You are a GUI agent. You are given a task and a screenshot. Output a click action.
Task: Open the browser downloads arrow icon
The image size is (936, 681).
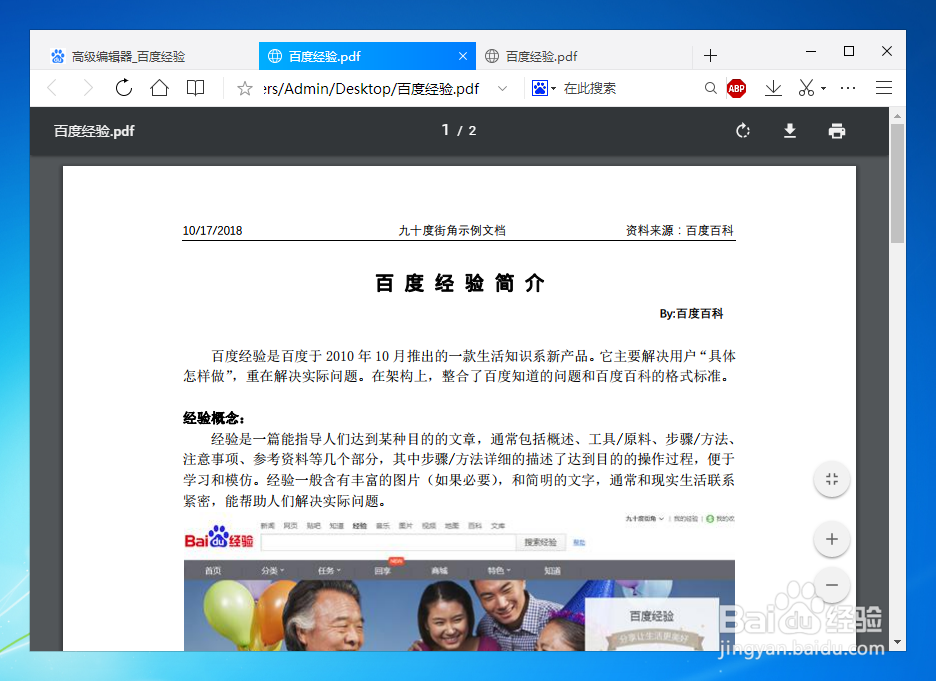pos(773,88)
